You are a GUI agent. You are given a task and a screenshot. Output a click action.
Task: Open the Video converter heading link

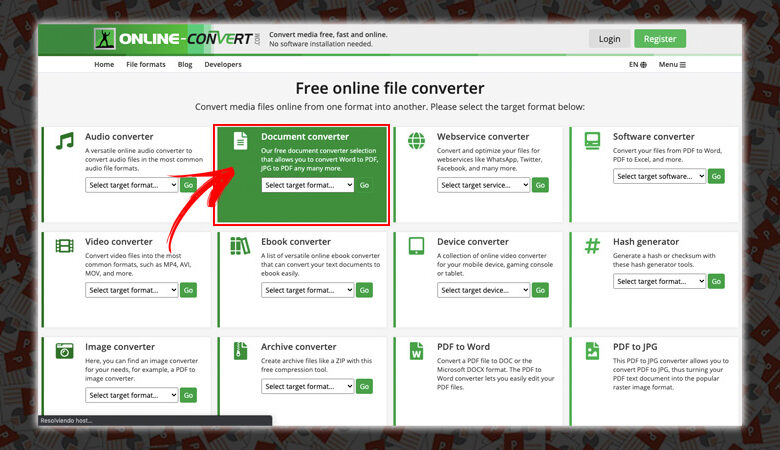(x=118, y=242)
